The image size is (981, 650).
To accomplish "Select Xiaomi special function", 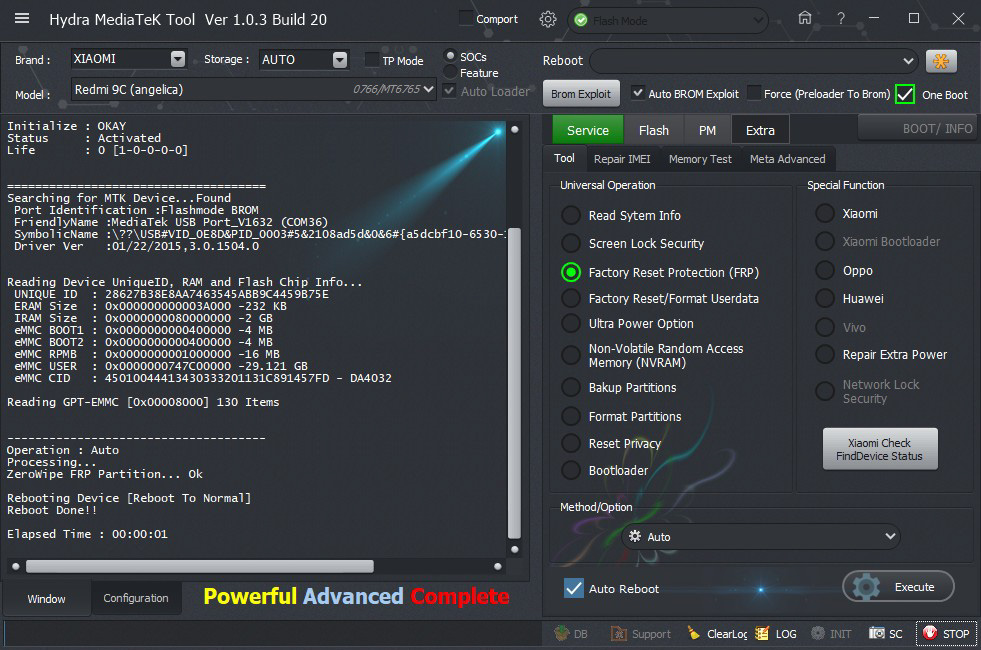I will (x=825, y=213).
